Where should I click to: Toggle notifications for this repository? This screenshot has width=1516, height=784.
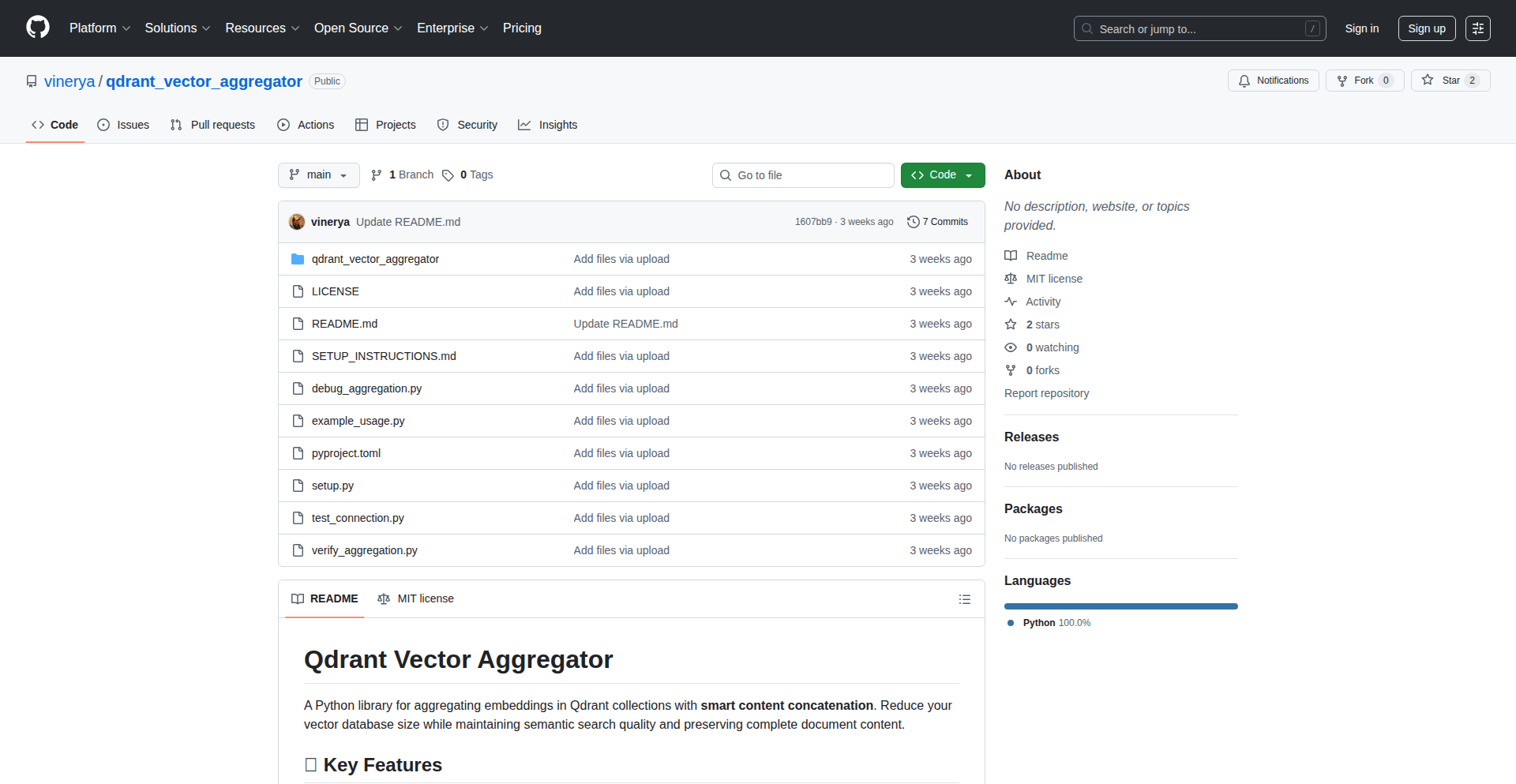coord(1273,81)
